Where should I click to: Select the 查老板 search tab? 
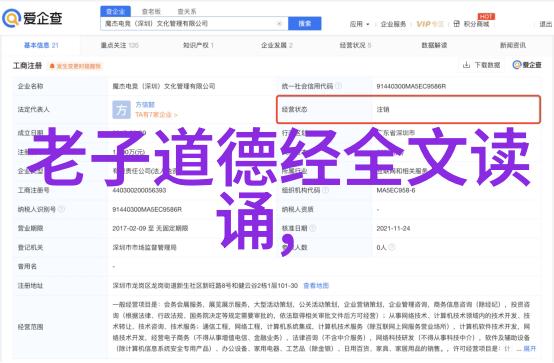coord(151,12)
